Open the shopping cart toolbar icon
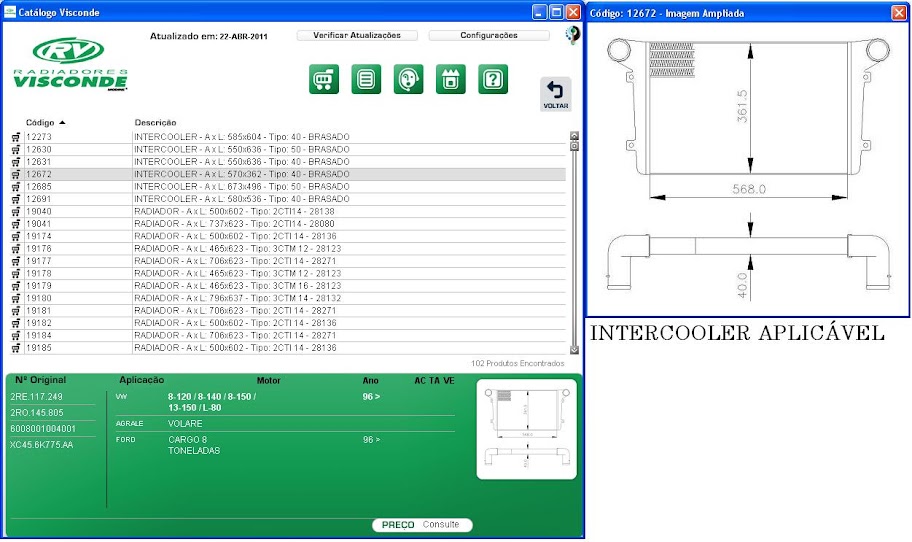Screen dimensions: 912x542 point(324,79)
